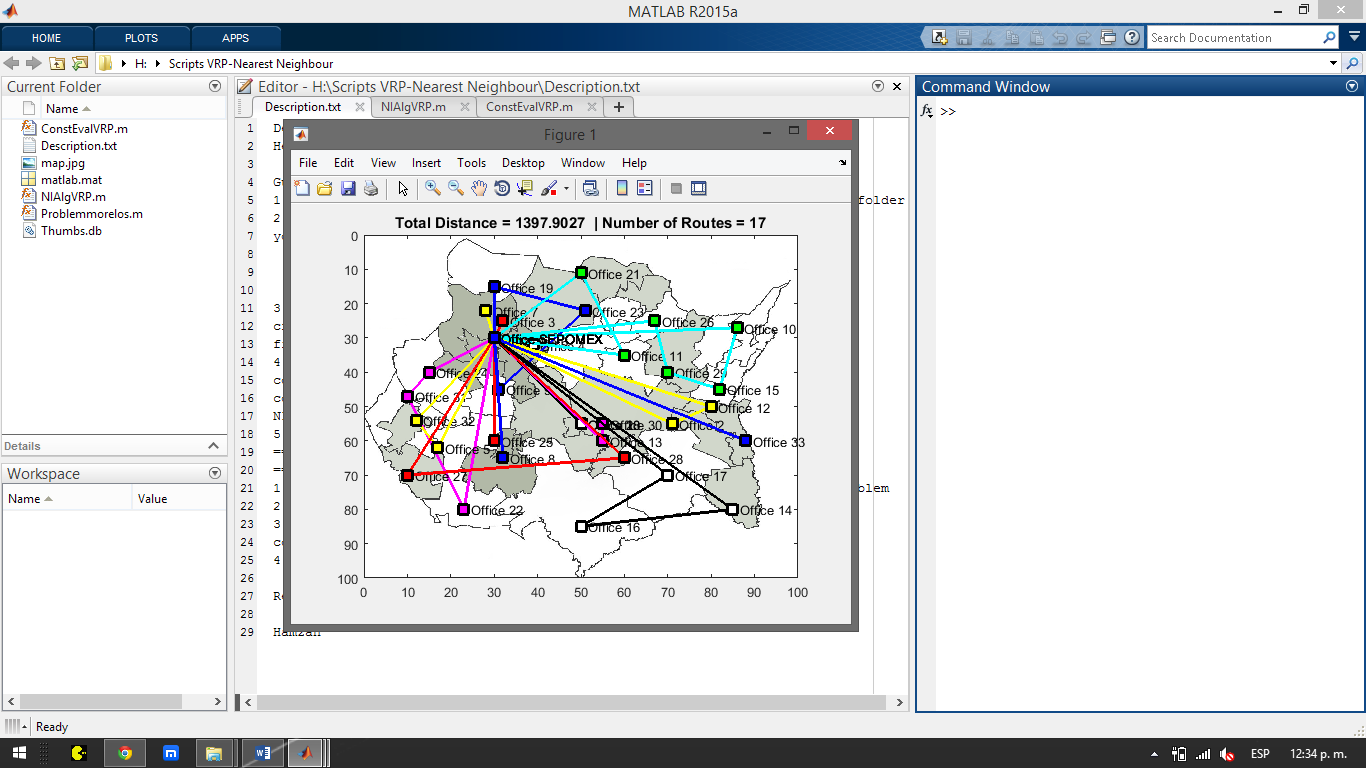This screenshot has width=1366, height=768.
Task: Open Microsoft Word from the taskbar
Action: pyautogui.click(x=262, y=753)
